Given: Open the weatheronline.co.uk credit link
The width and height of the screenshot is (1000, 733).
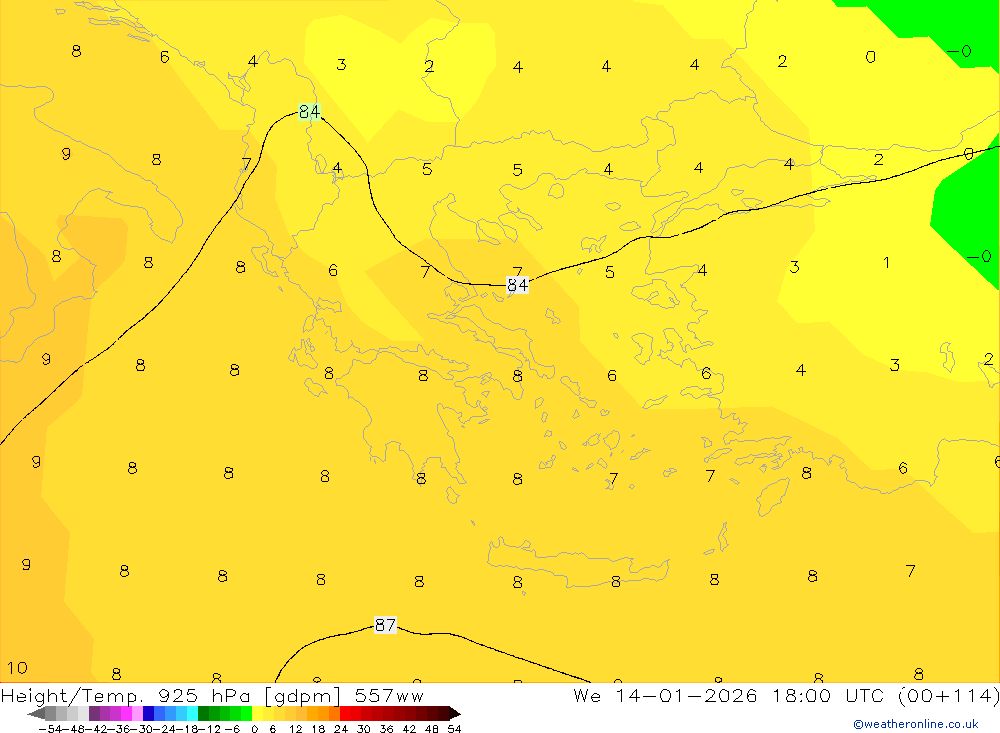Looking at the screenshot, I should point(916,724).
